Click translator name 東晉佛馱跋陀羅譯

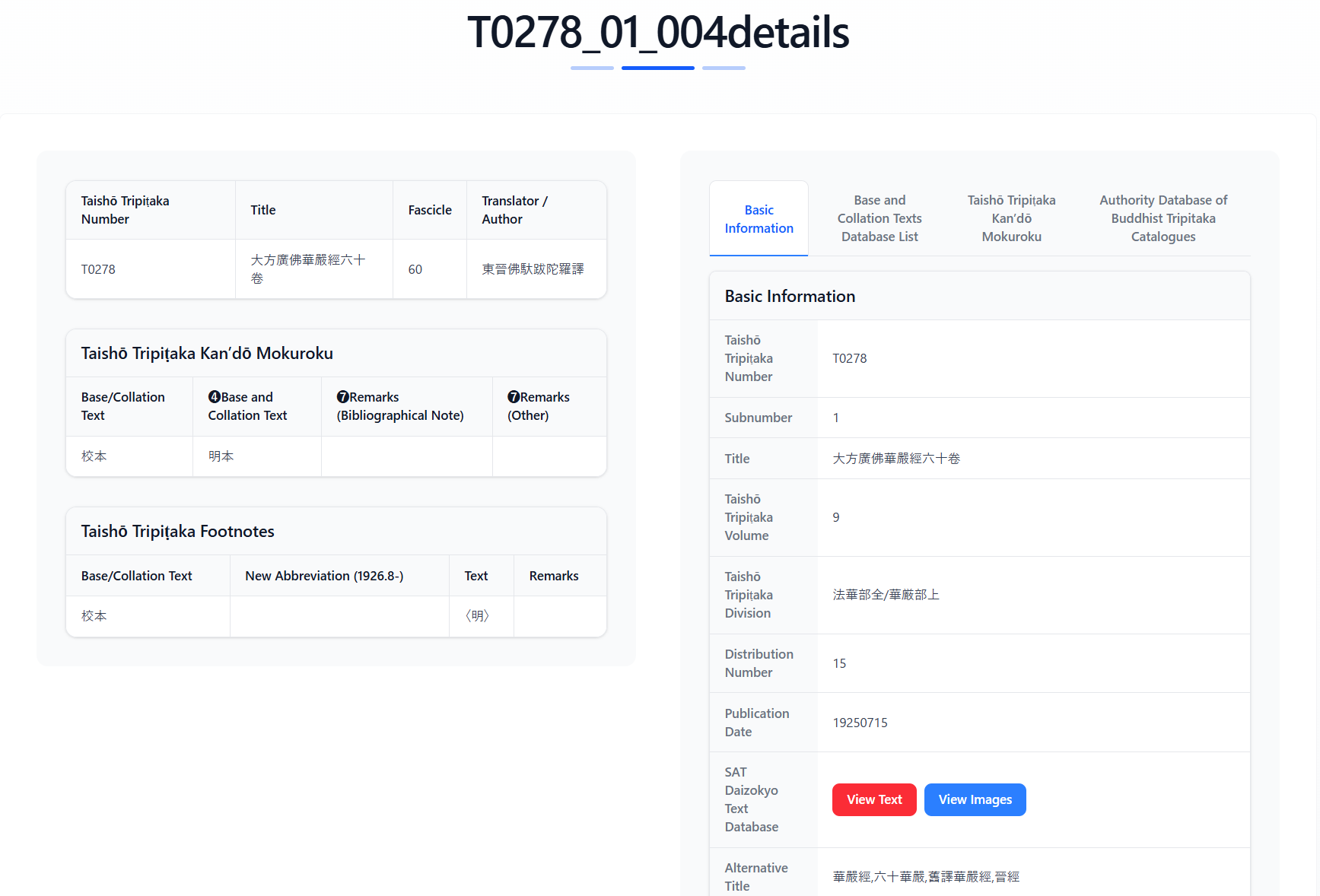pos(533,269)
